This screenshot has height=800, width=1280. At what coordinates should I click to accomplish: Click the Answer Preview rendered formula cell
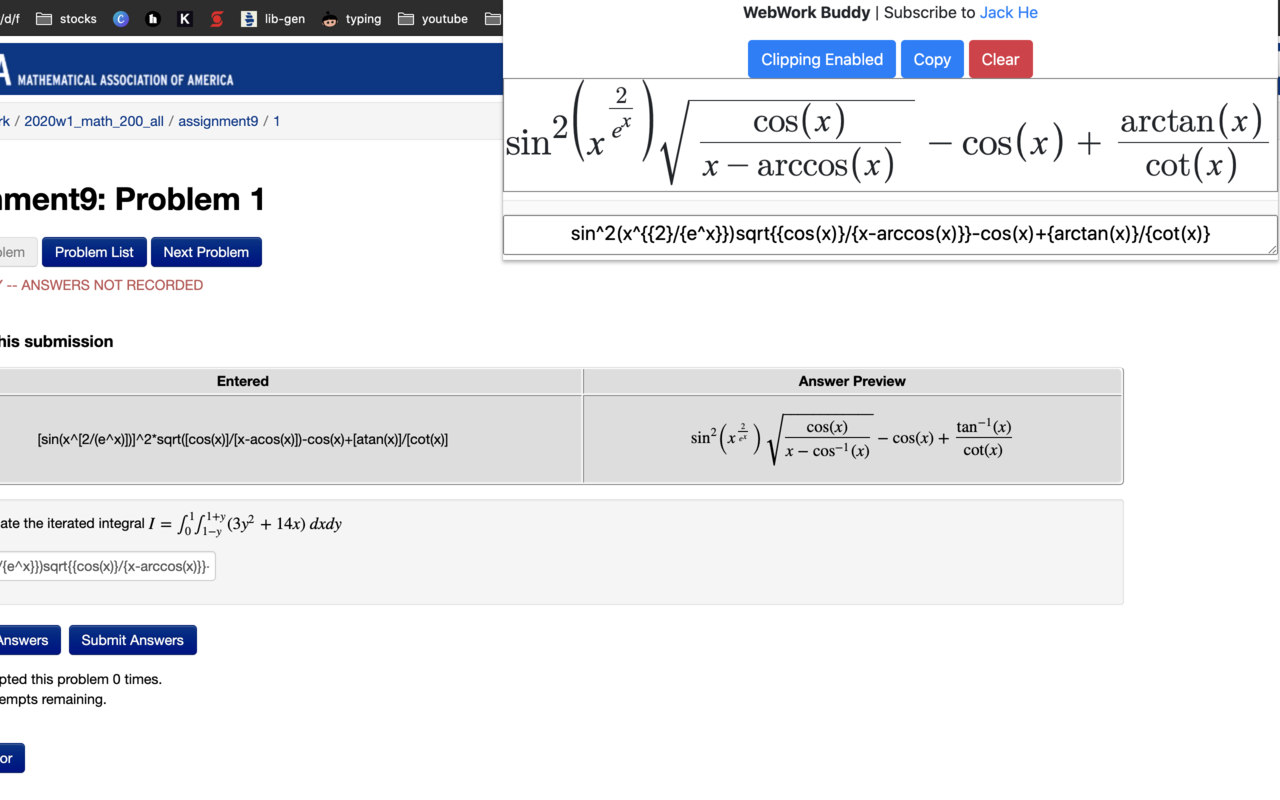(x=852, y=439)
